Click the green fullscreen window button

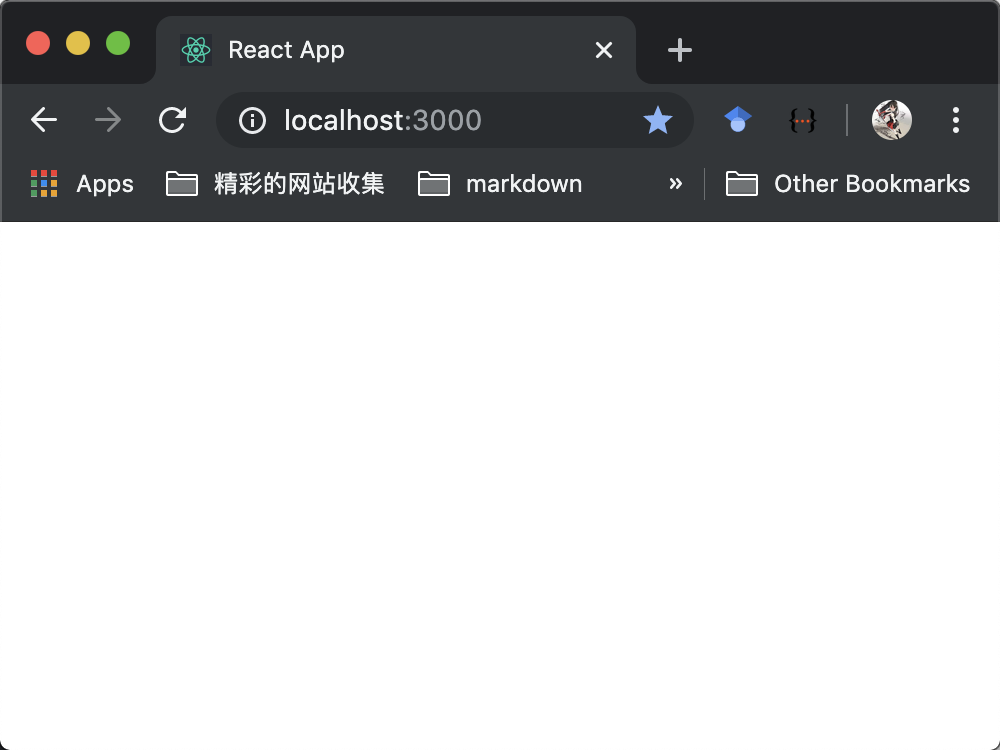[118, 44]
